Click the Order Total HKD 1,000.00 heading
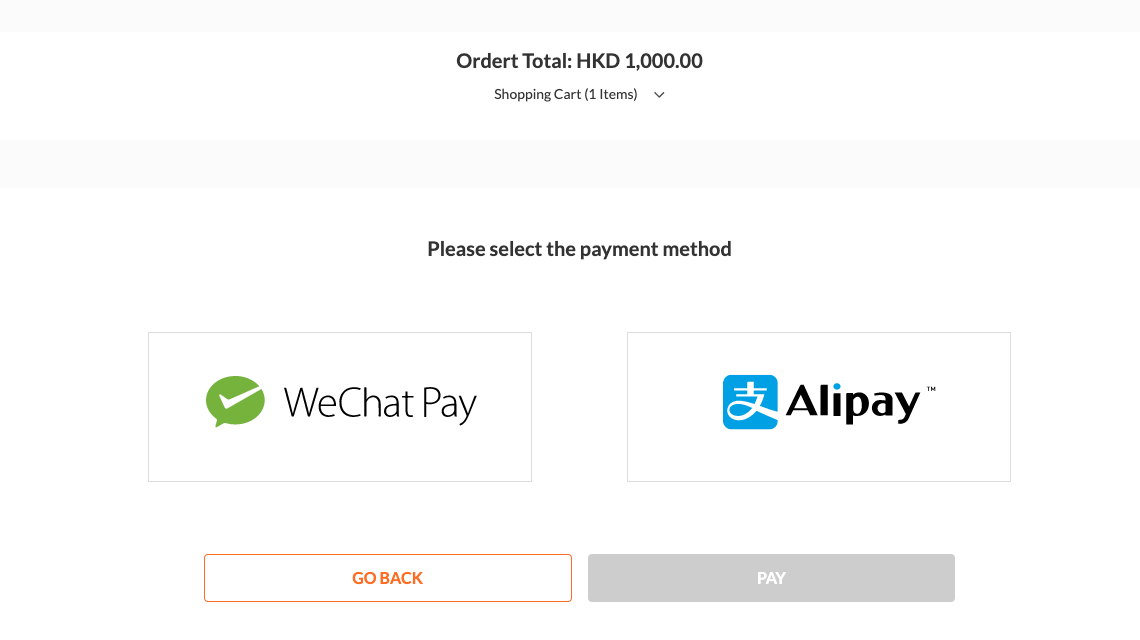This screenshot has width=1140, height=640. pyautogui.click(x=579, y=60)
